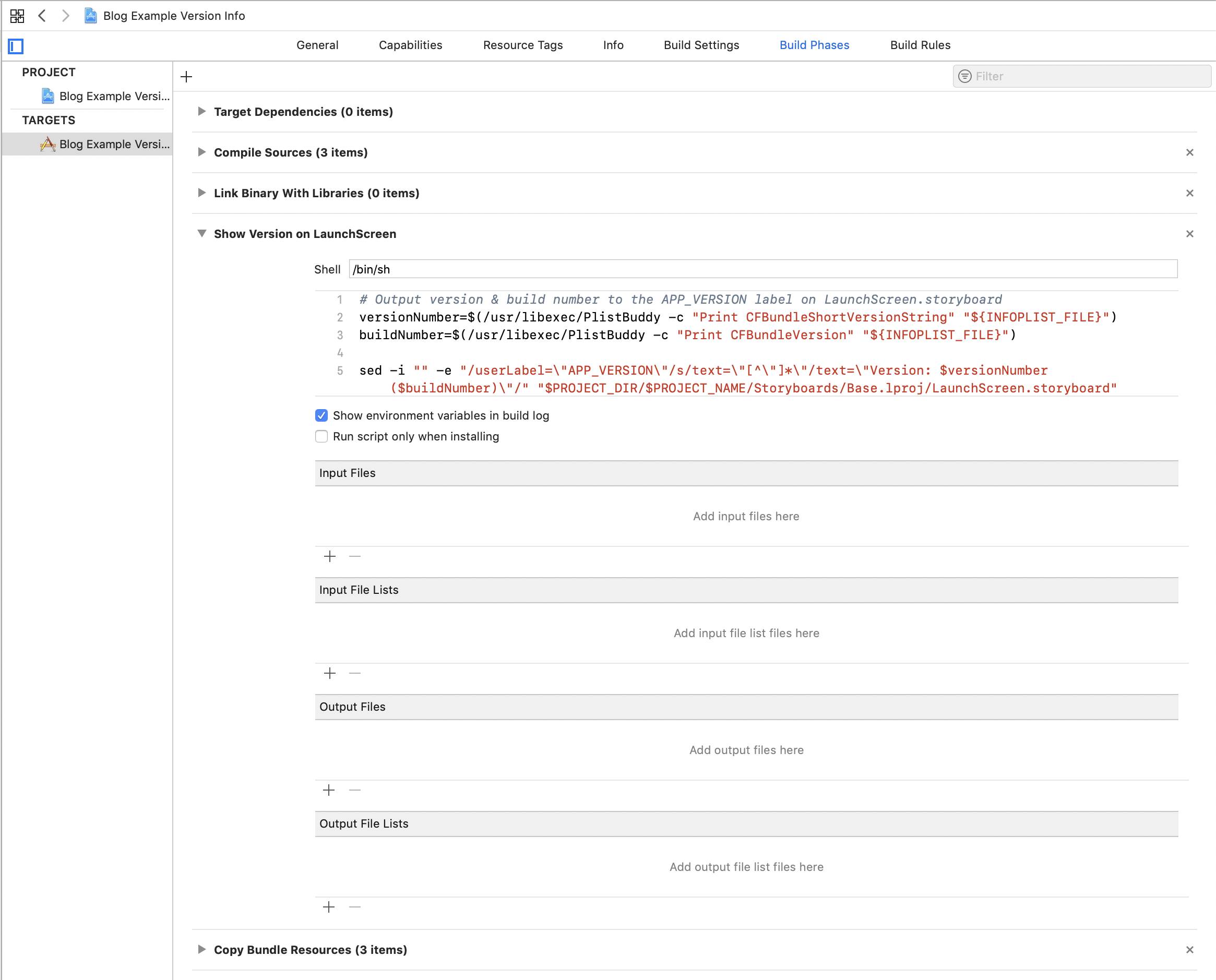This screenshot has width=1216, height=980.
Task: Go forward with the right chevron
Action: [65, 15]
